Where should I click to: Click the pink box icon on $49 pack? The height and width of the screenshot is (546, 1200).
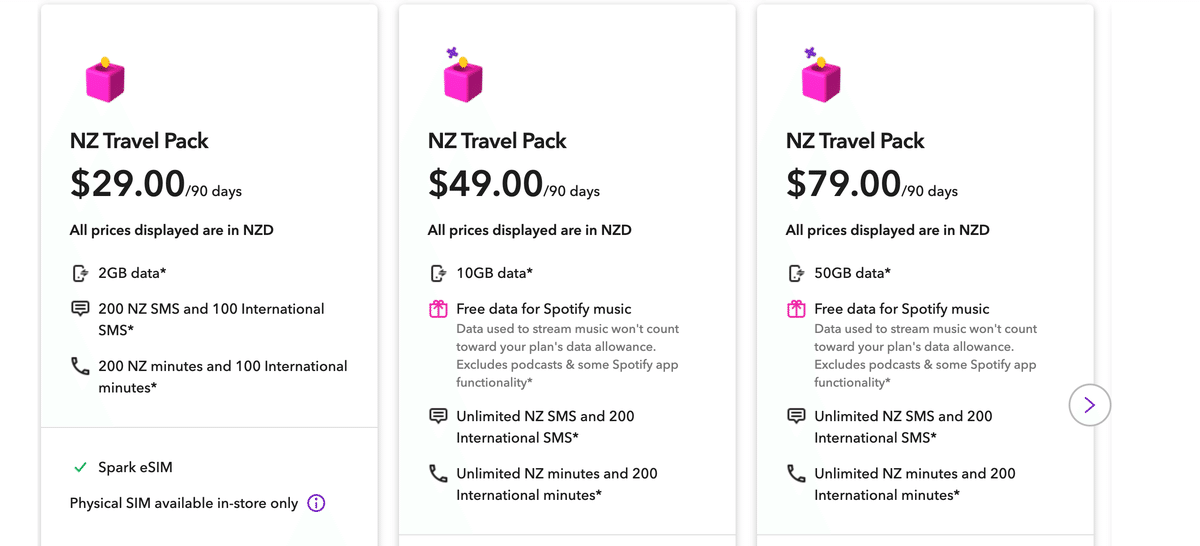pyautogui.click(x=462, y=78)
